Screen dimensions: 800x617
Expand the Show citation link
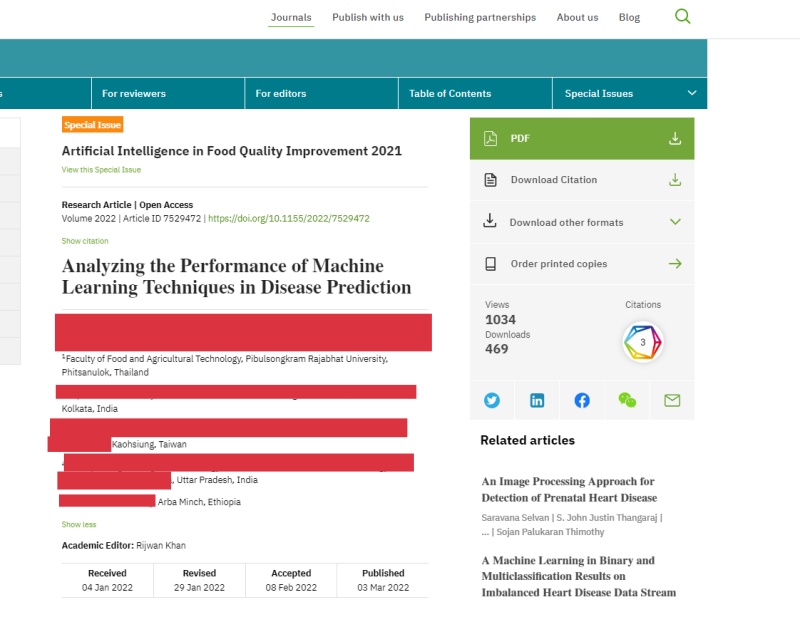85,241
